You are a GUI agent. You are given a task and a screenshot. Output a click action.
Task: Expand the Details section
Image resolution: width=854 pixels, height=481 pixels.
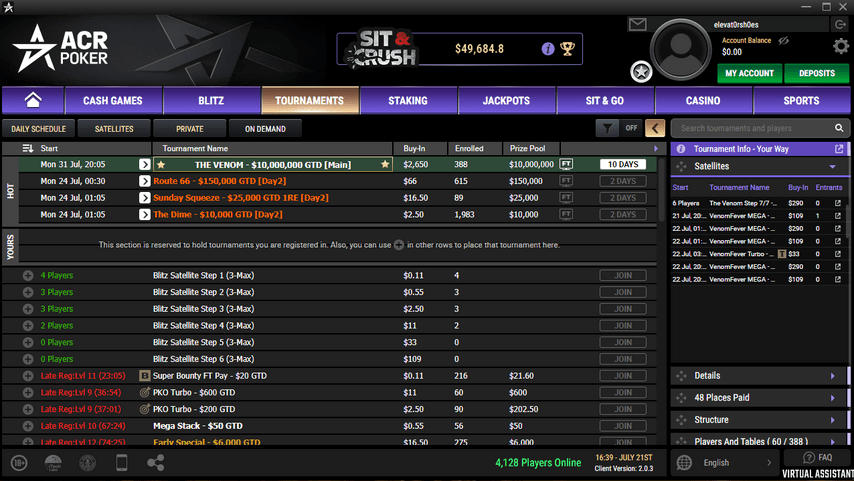point(759,375)
